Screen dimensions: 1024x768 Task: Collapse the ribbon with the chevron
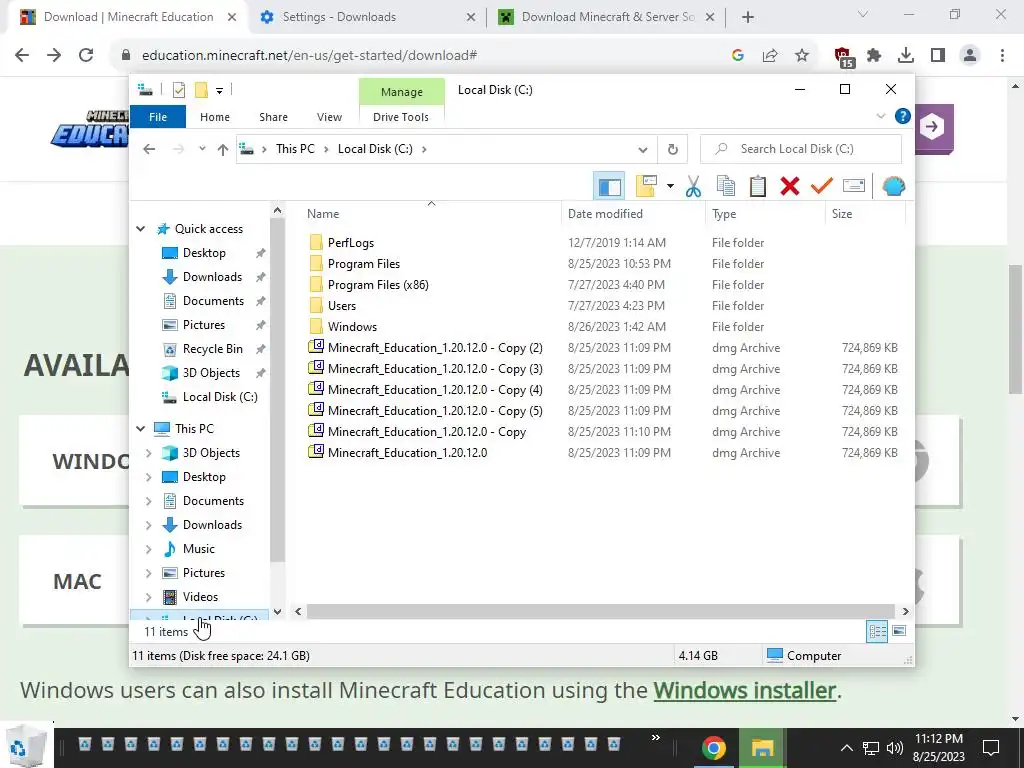click(x=881, y=116)
